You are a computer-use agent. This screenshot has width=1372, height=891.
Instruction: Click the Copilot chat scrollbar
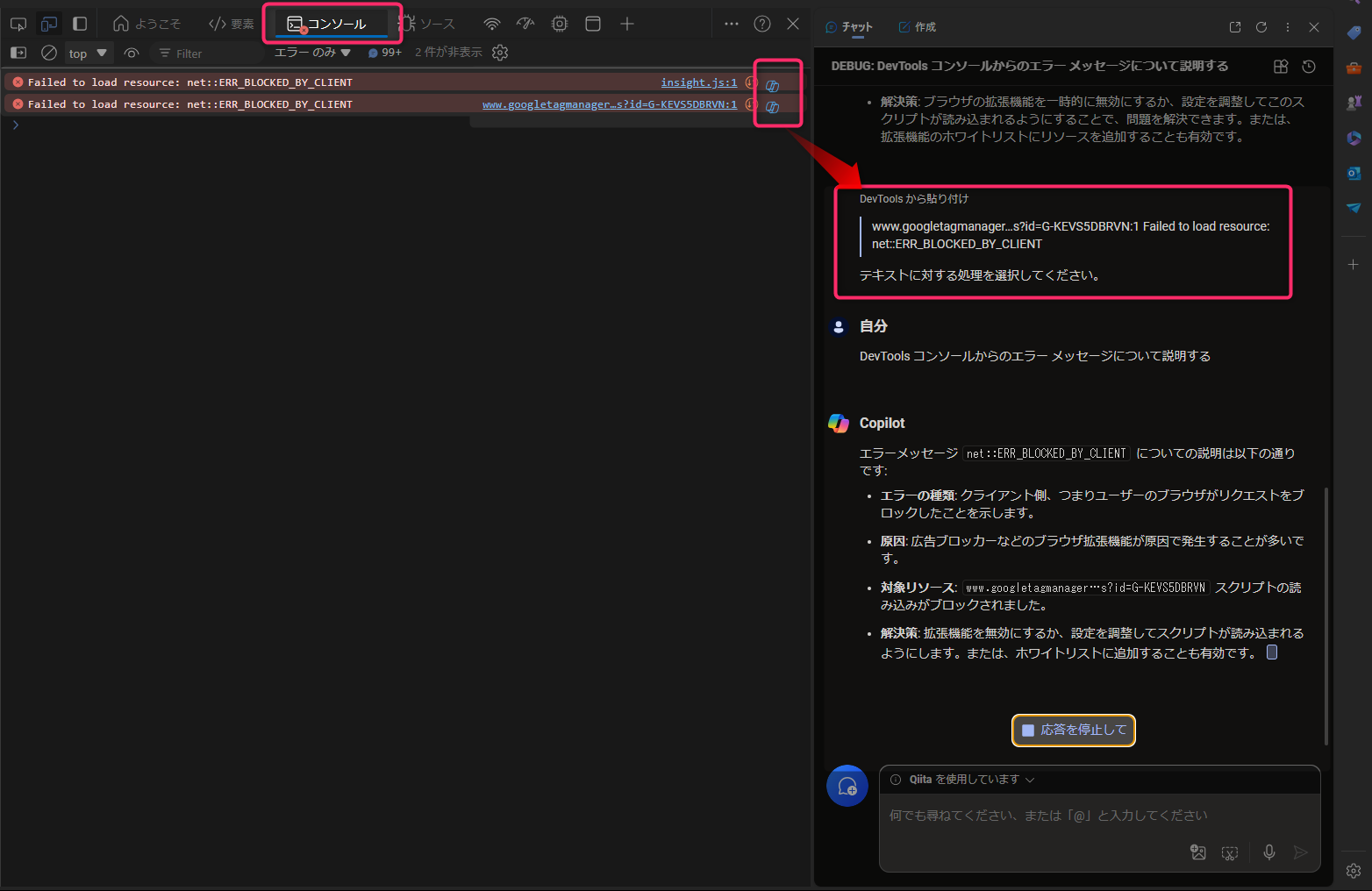pos(1326,616)
